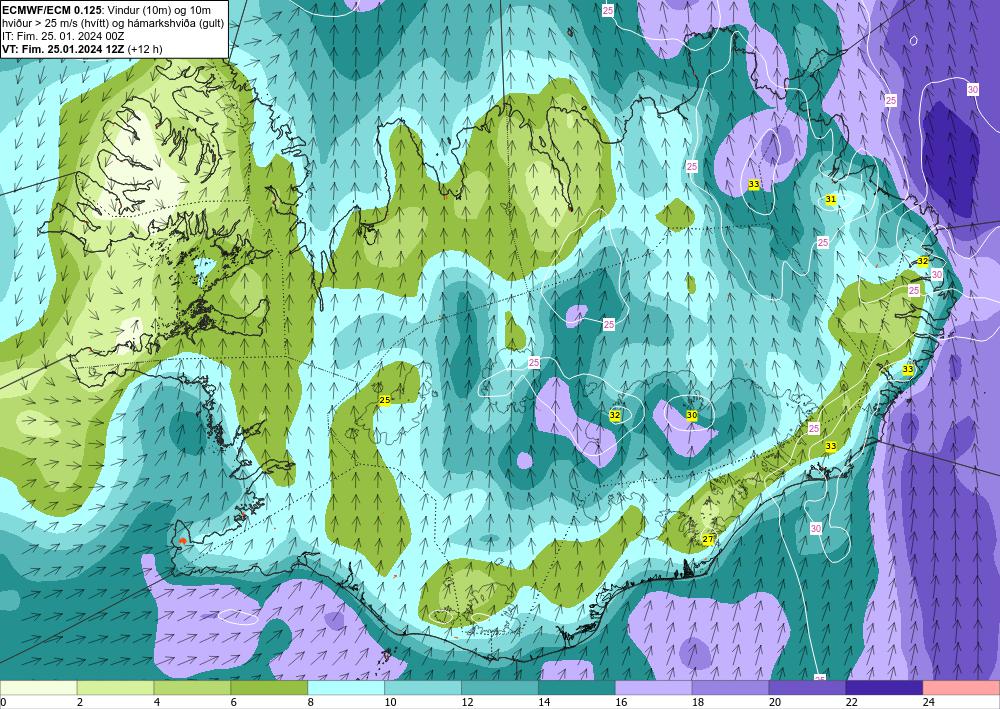This screenshot has width=1000, height=709.
Task: Click the 18–20 m/s medium purple legend swatch
Action: pos(730,688)
